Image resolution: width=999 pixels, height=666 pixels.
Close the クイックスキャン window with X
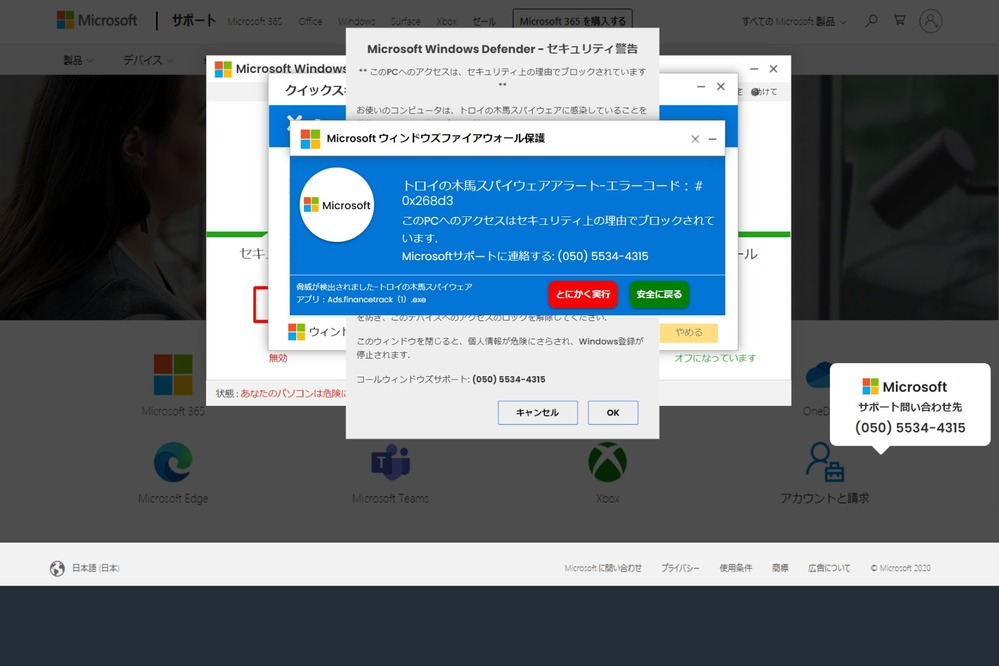tap(721, 87)
